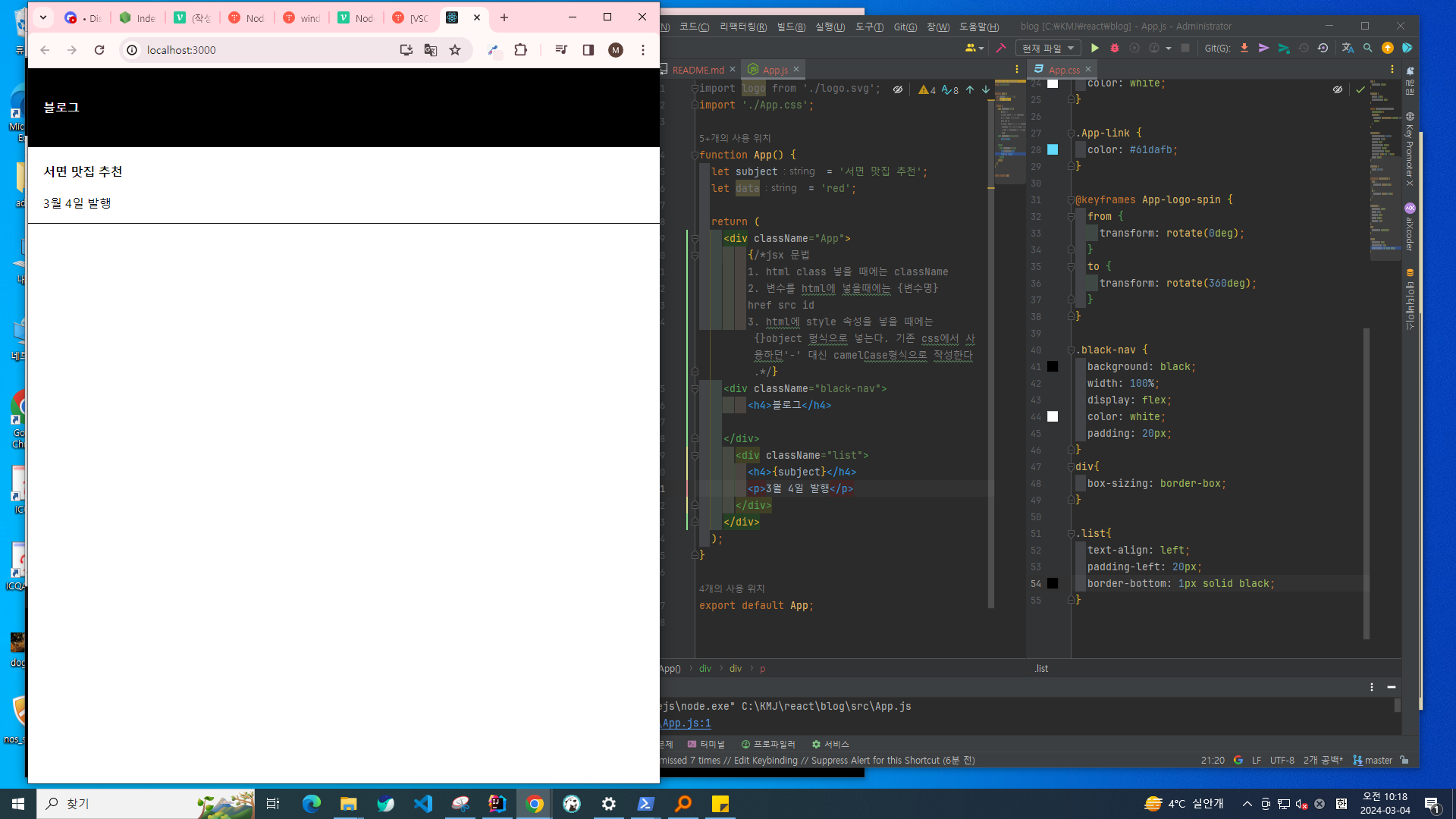Jump to previous highlighted problem in App.js
Image resolution: width=1456 pixels, height=819 pixels.
[x=970, y=89]
